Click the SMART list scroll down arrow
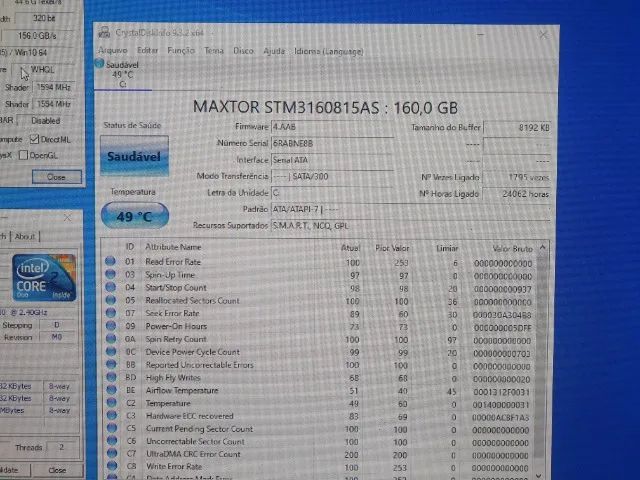This screenshot has height=480, width=640. (539, 476)
